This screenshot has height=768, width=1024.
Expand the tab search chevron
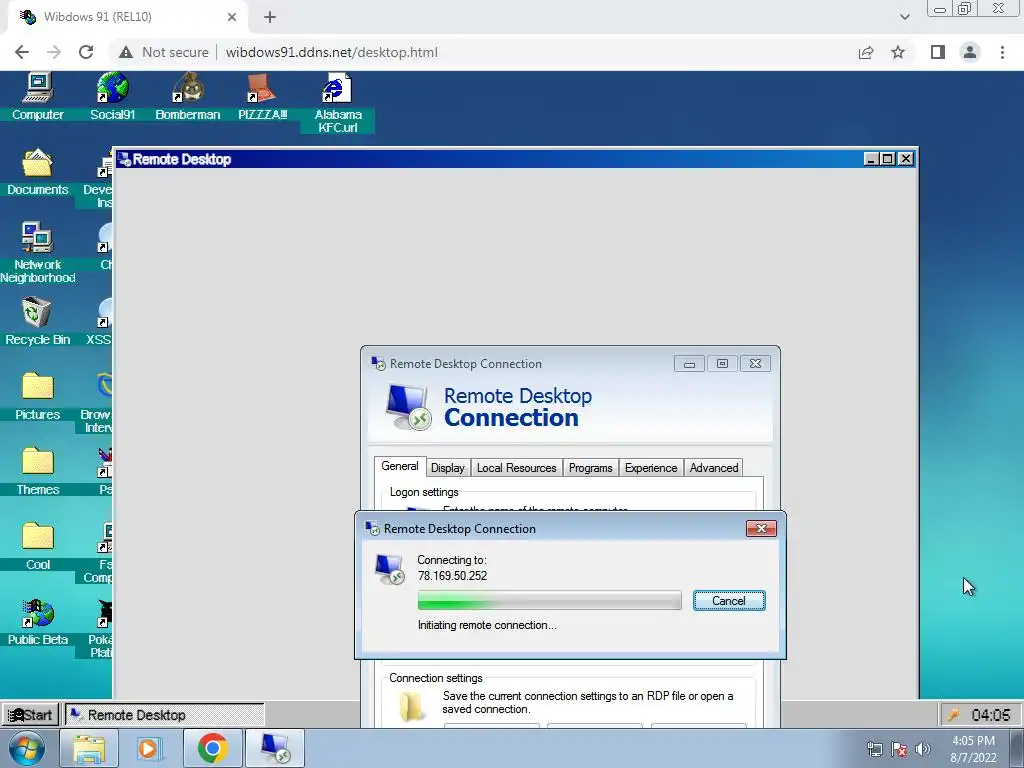pos(904,17)
